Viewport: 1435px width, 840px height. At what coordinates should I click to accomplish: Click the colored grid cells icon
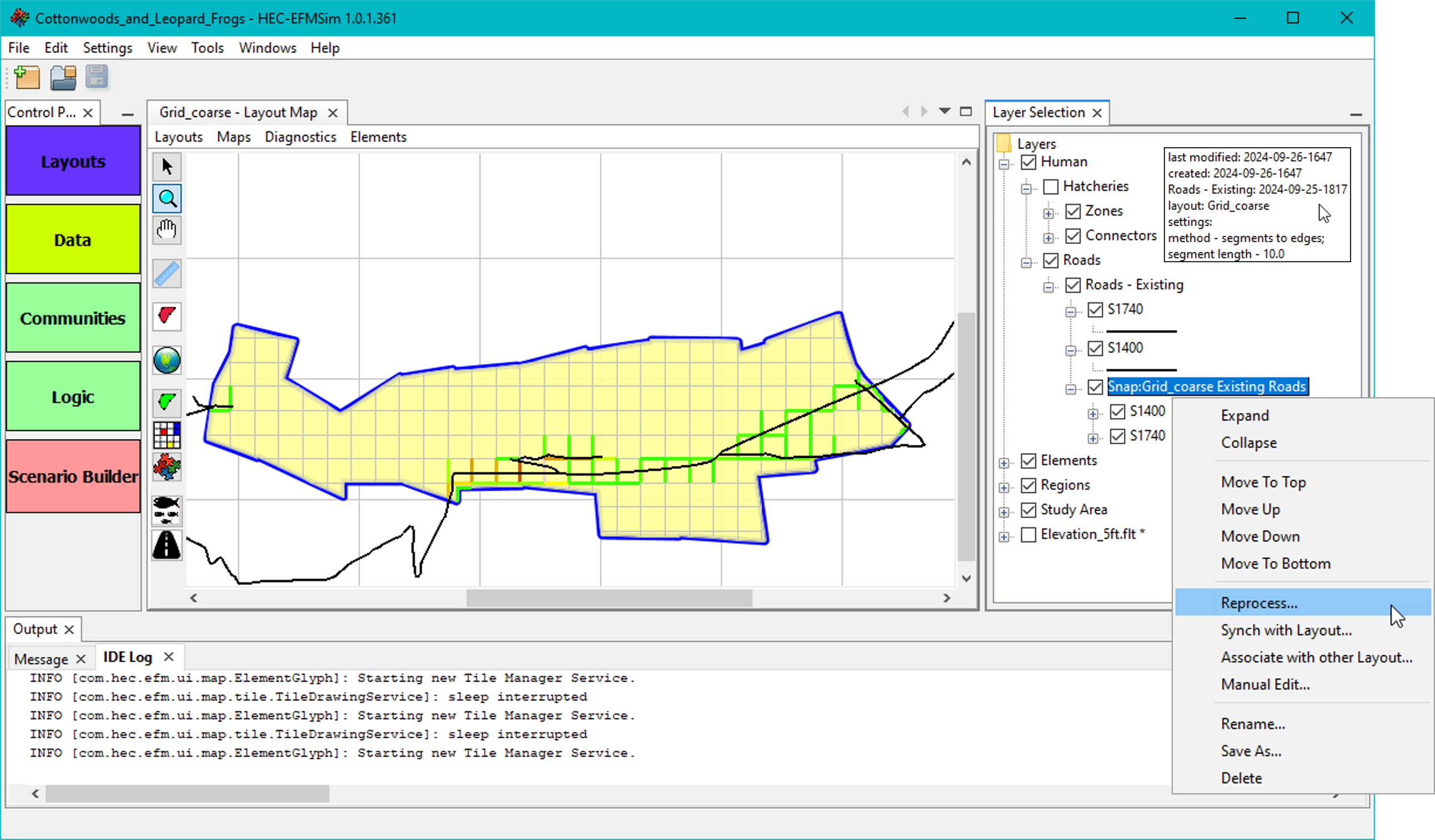[x=167, y=435]
